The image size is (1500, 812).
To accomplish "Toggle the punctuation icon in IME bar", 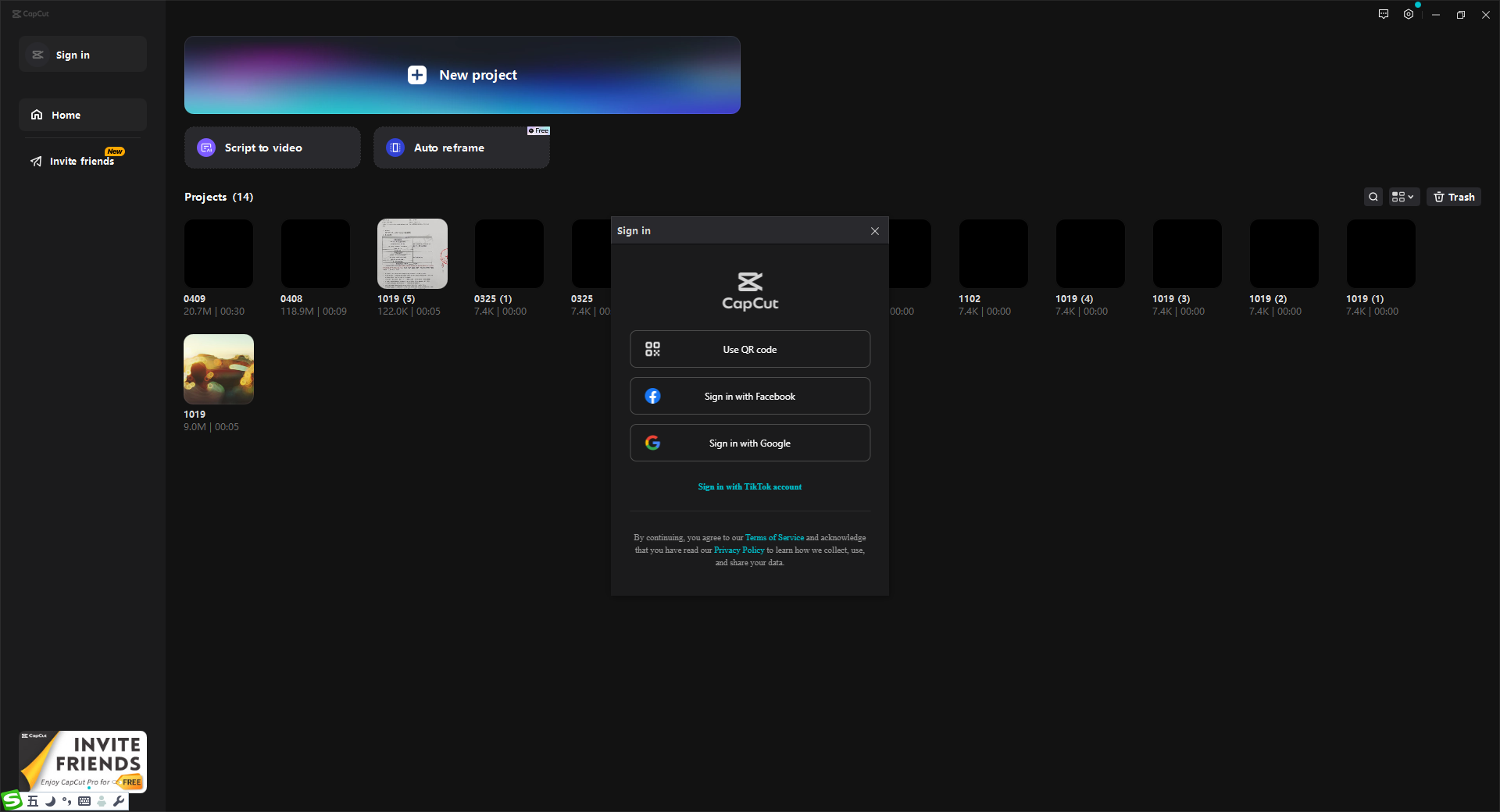I will click(67, 801).
